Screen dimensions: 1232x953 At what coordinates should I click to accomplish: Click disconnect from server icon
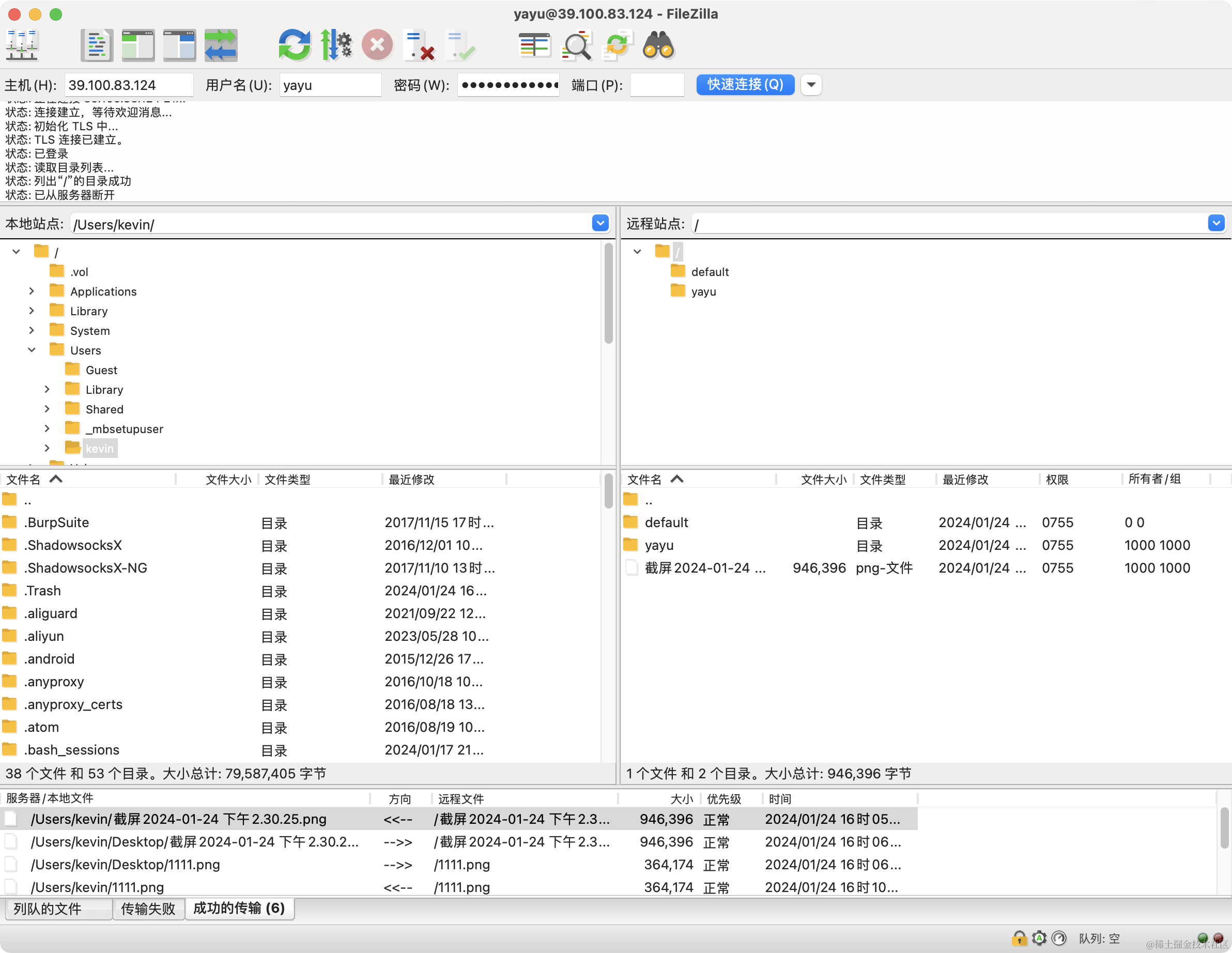tap(419, 45)
